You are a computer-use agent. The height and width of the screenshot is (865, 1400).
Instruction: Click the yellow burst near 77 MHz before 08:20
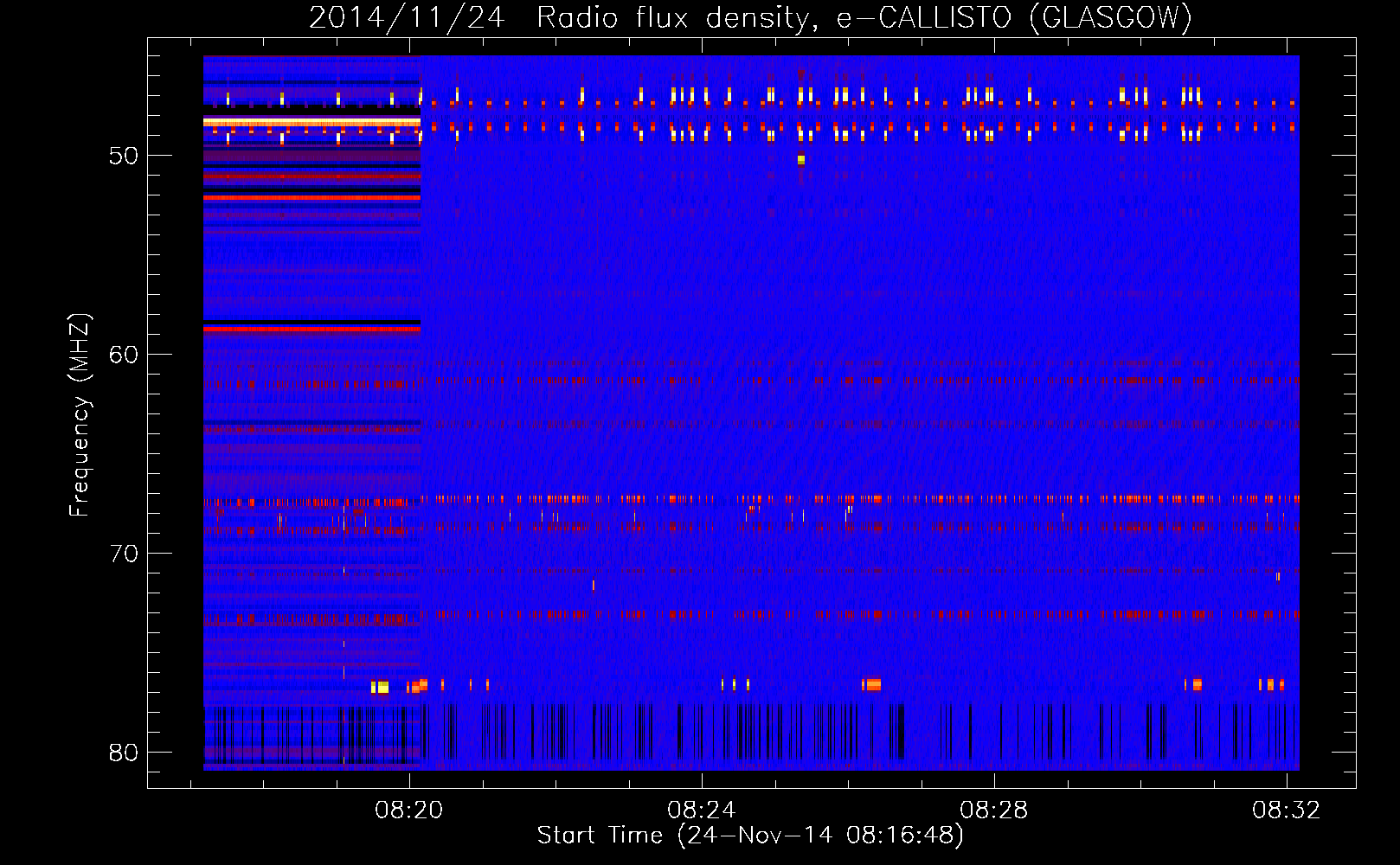pyautogui.click(x=380, y=687)
